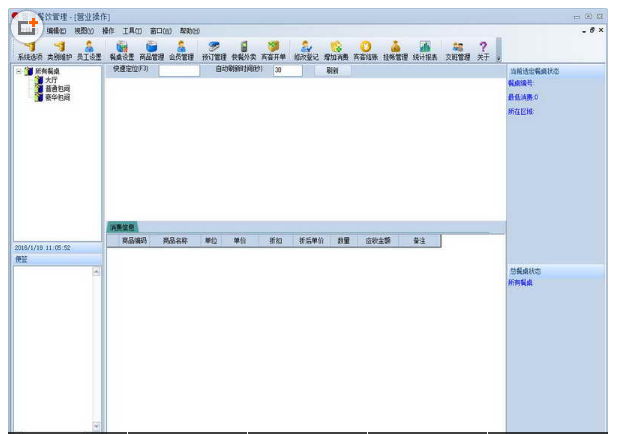Image resolution: width=618 pixels, height=434 pixels.
Task: Open 员工设置 staff settings
Action: (89, 51)
